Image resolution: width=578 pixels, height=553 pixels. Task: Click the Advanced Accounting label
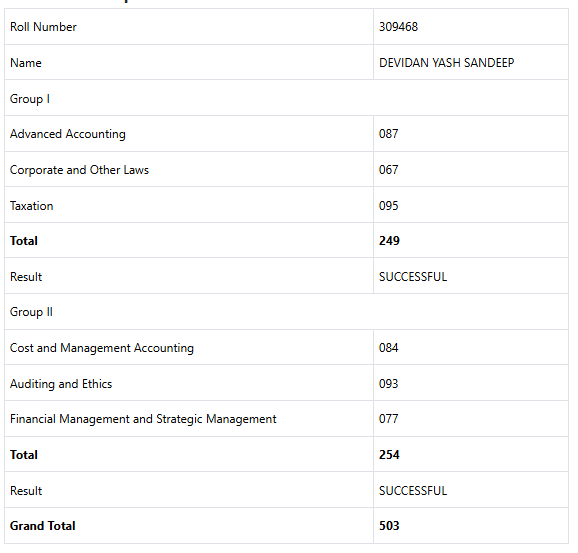tap(67, 134)
